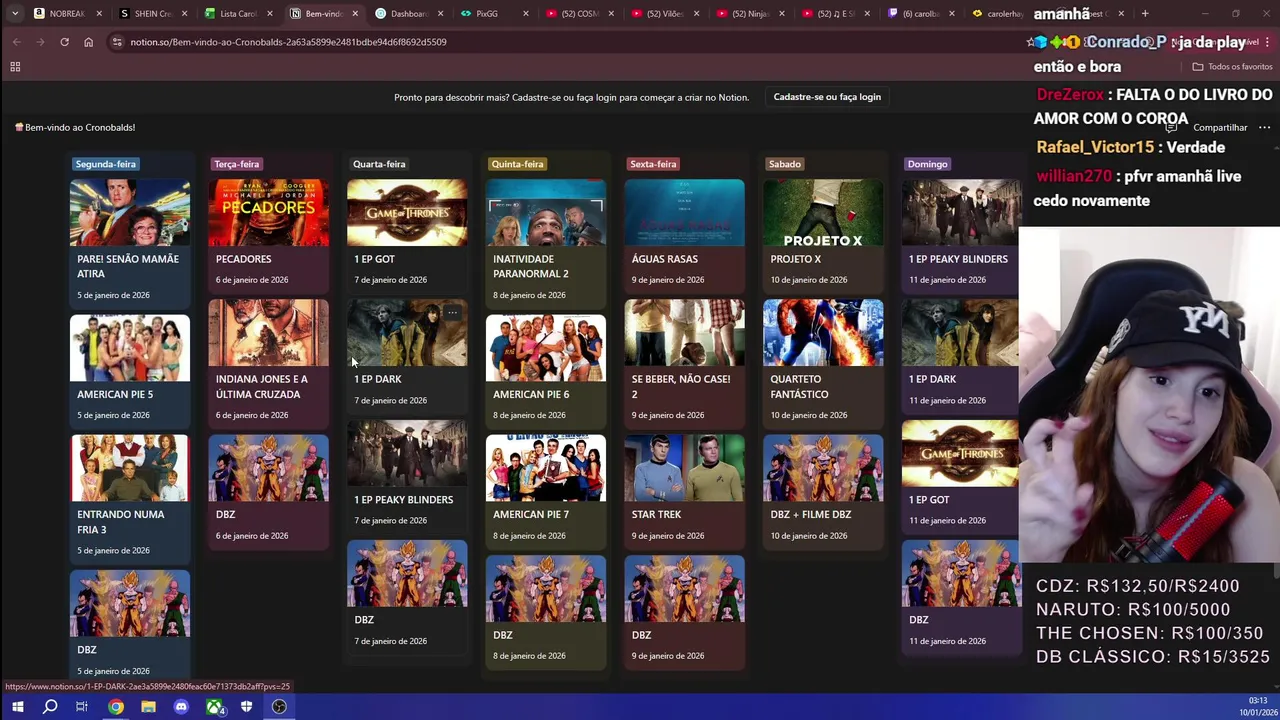Open the Todos os favoritos bookmarks folder
Viewport: 1280px width, 720px height.
(1232, 67)
